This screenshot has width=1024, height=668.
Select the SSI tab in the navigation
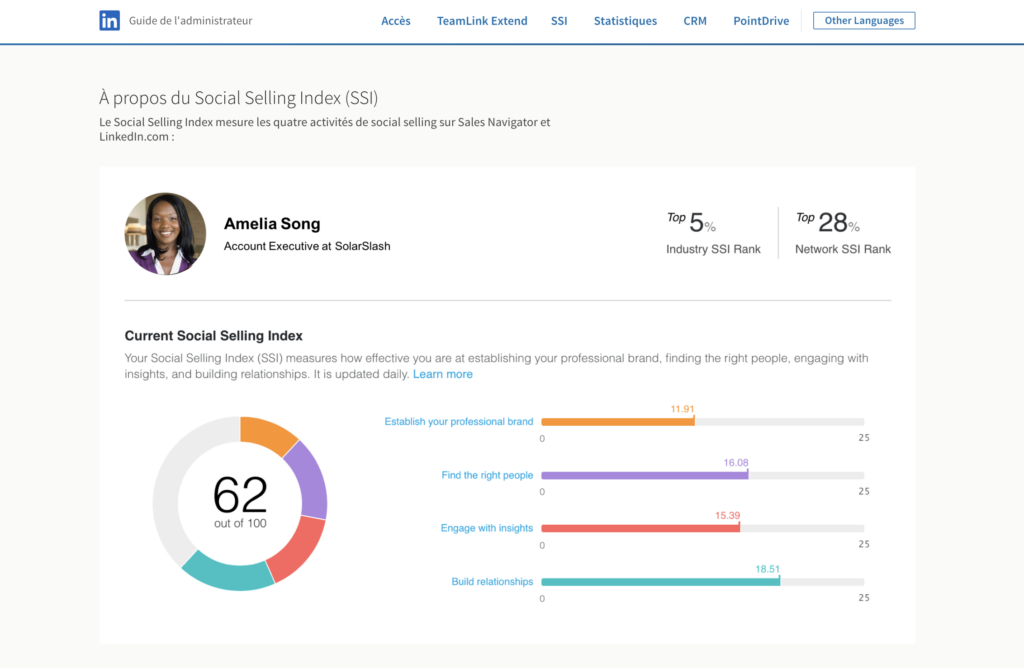(559, 20)
